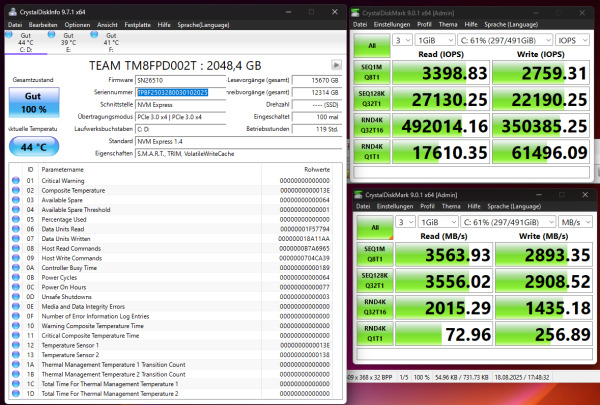Click the Rohwerte column header
Image resolution: width=600 pixels, height=405 pixels.
[x=317, y=169]
